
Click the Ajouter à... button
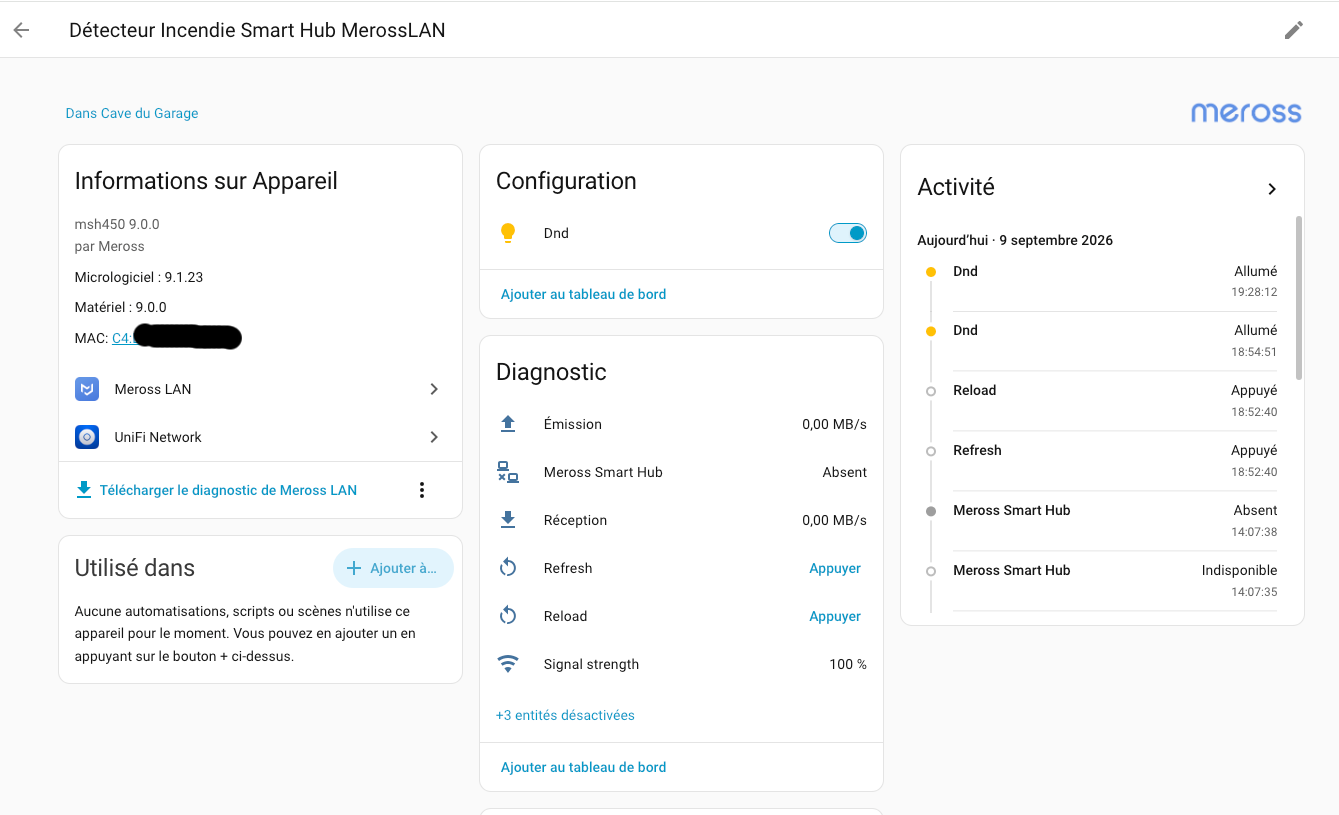click(x=393, y=568)
